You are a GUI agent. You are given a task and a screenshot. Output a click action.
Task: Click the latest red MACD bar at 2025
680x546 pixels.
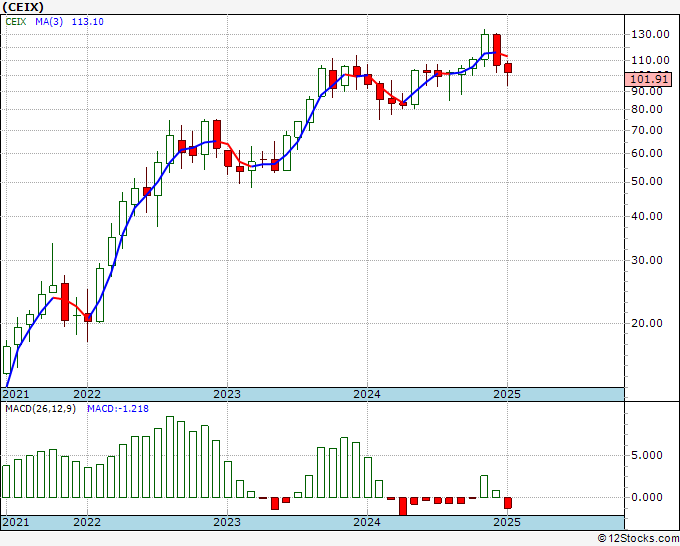(508, 503)
